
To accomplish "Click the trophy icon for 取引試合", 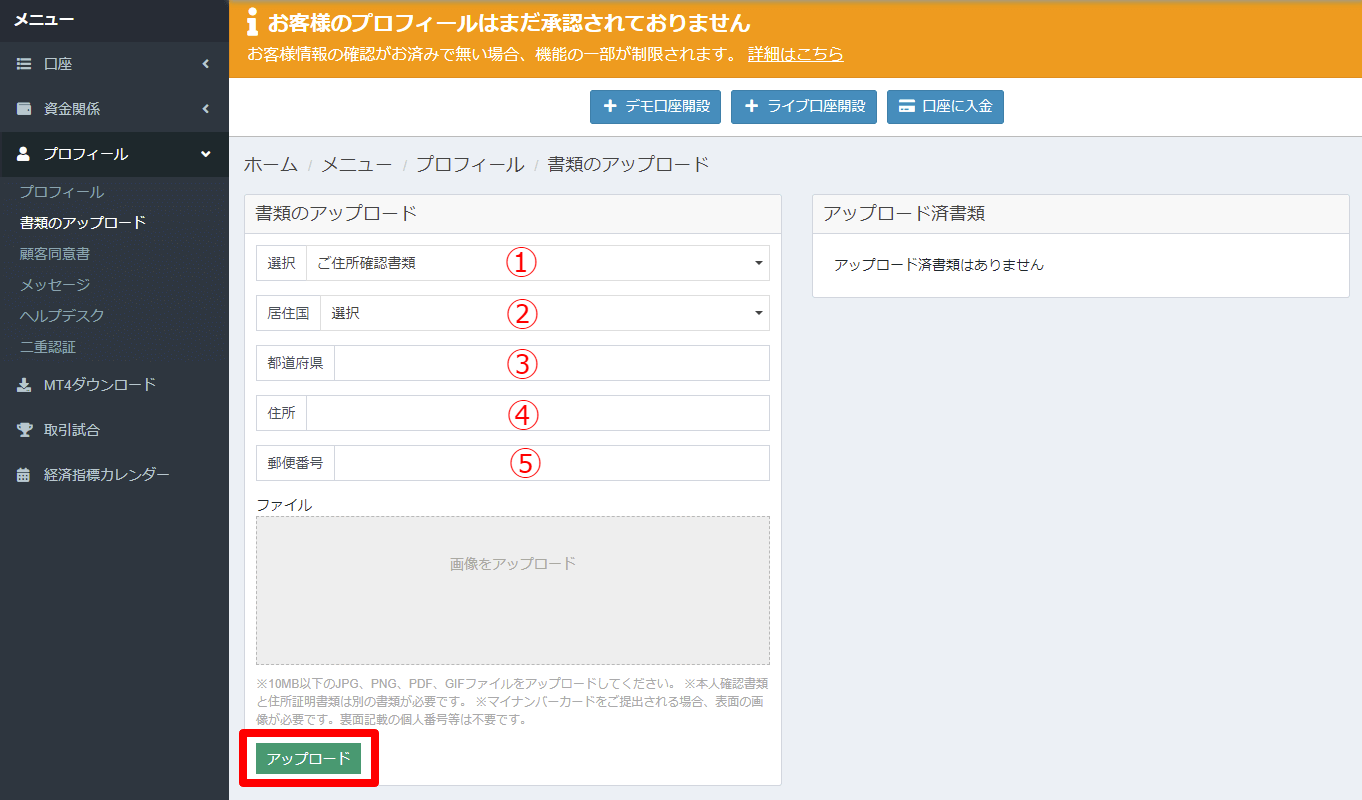I will pos(24,430).
